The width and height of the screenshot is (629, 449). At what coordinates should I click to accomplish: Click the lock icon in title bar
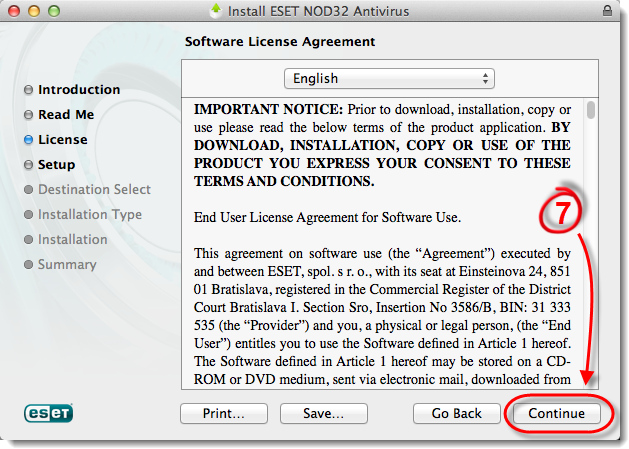pyautogui.click(x=607, y=10)
